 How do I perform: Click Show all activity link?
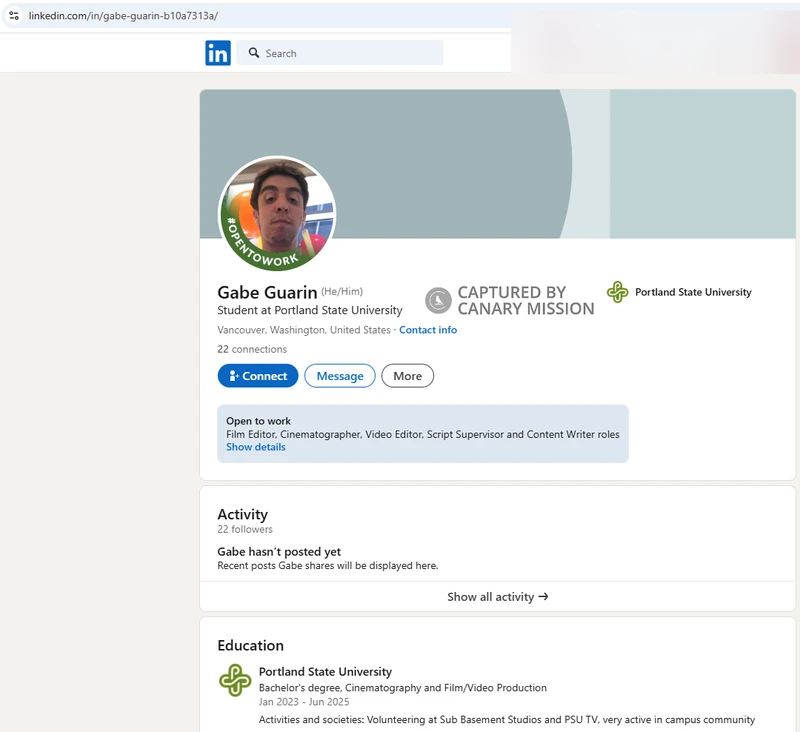497,597
